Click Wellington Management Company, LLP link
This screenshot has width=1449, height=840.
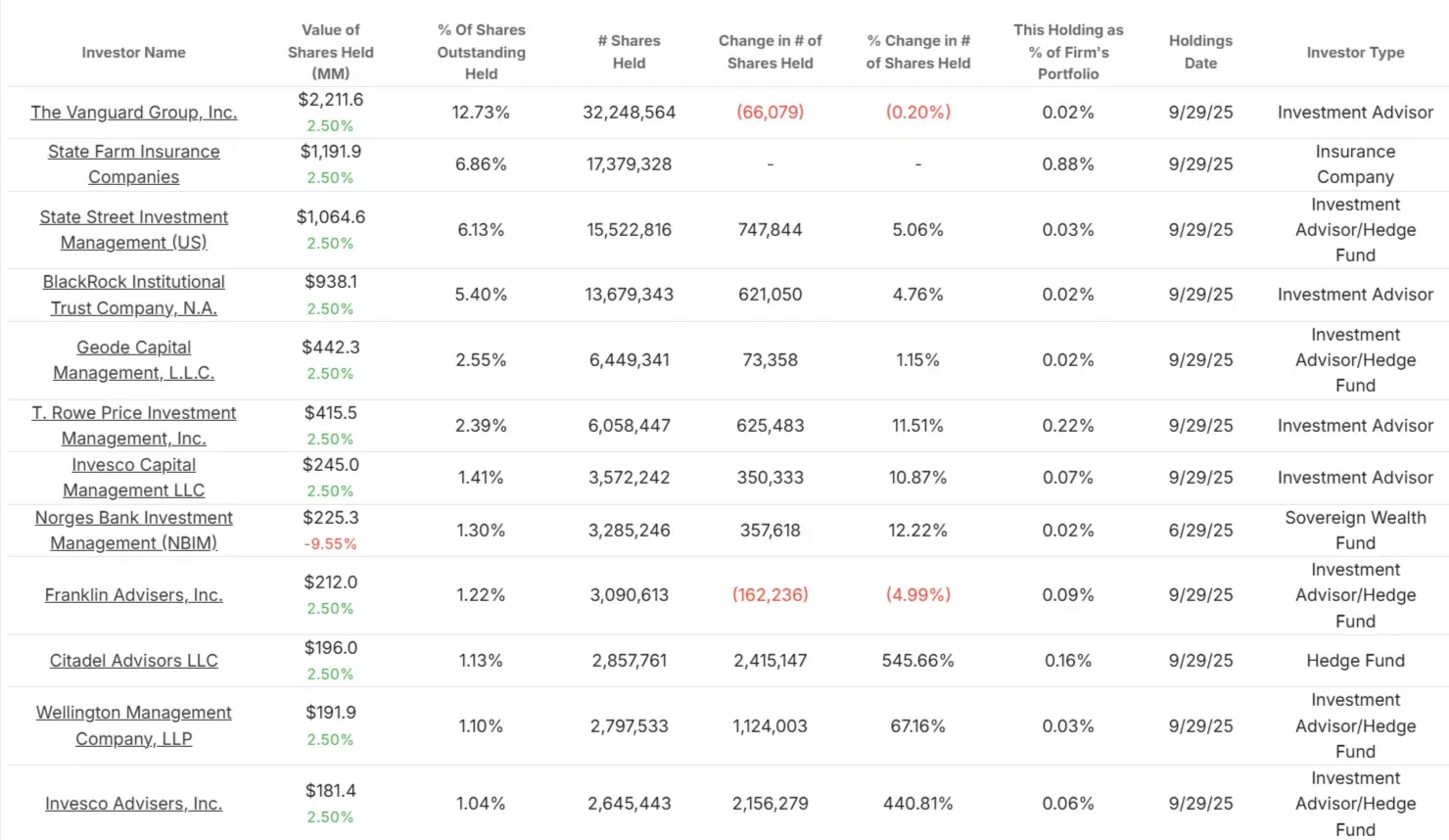tap(134, 725)
